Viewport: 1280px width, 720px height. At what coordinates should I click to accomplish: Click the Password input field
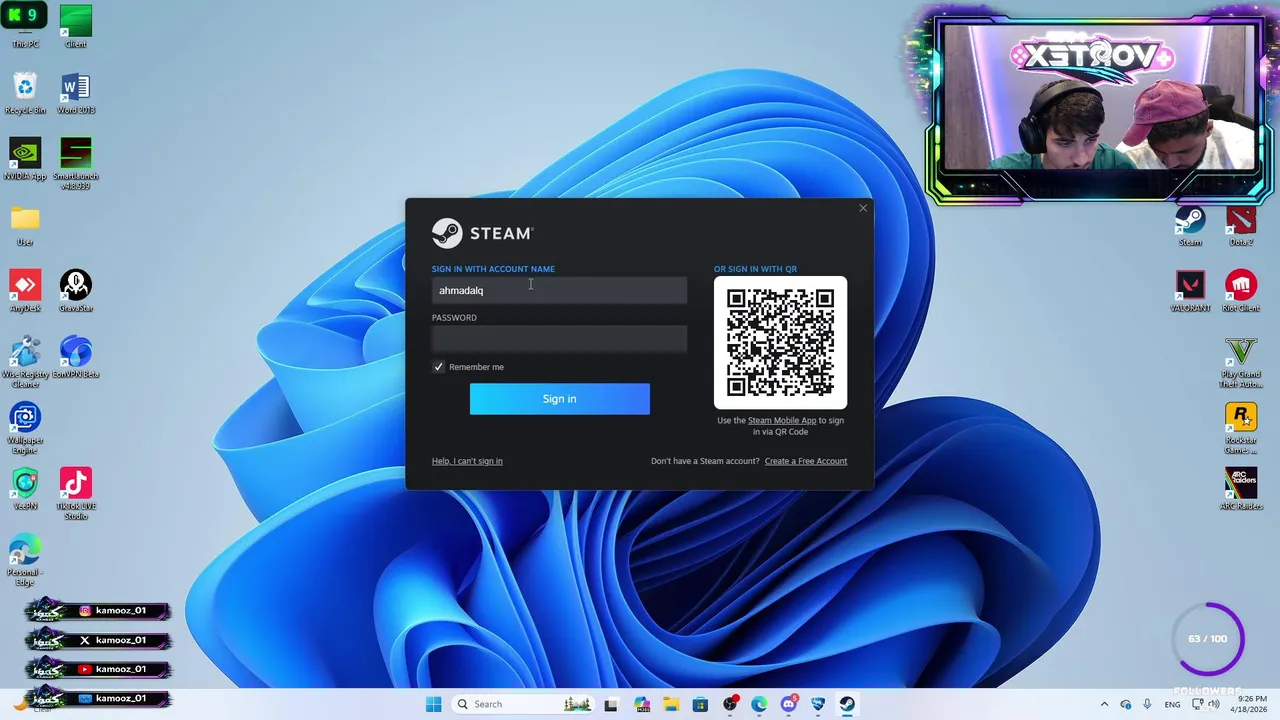click(x=559, y=339)
